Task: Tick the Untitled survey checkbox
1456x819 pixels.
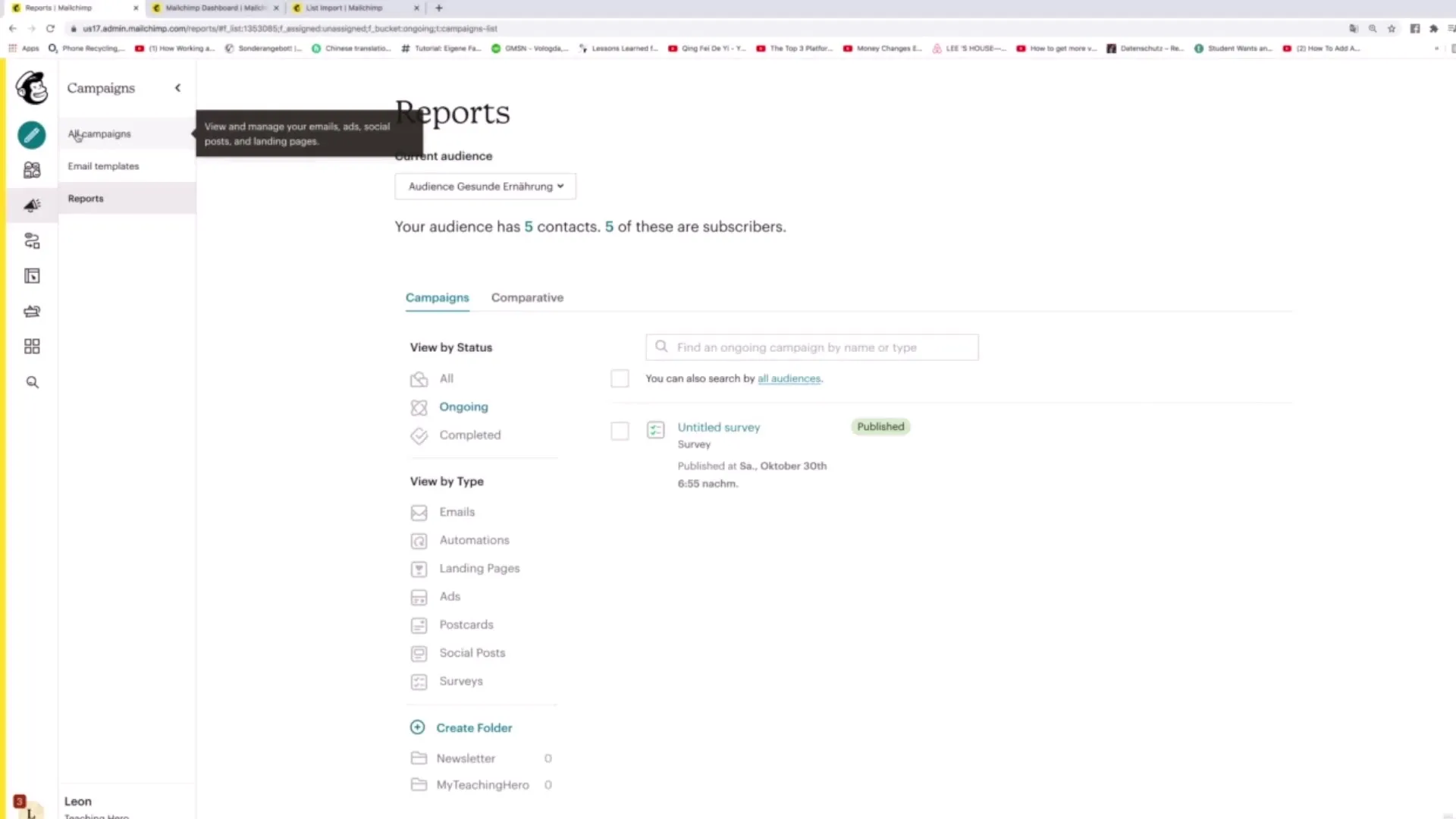Action: point(620,431)
